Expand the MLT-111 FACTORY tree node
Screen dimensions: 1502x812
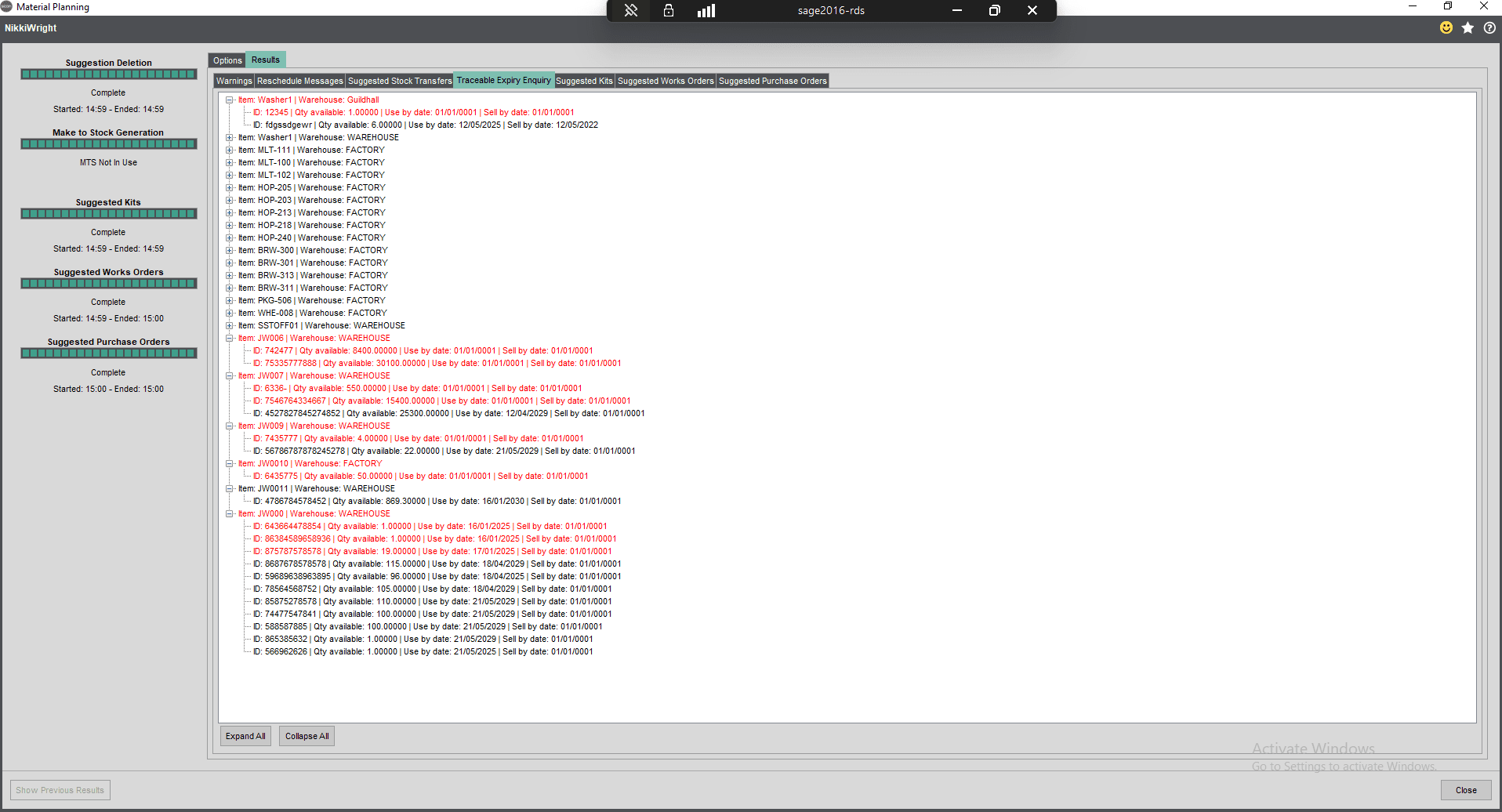(x=230, y=150)
